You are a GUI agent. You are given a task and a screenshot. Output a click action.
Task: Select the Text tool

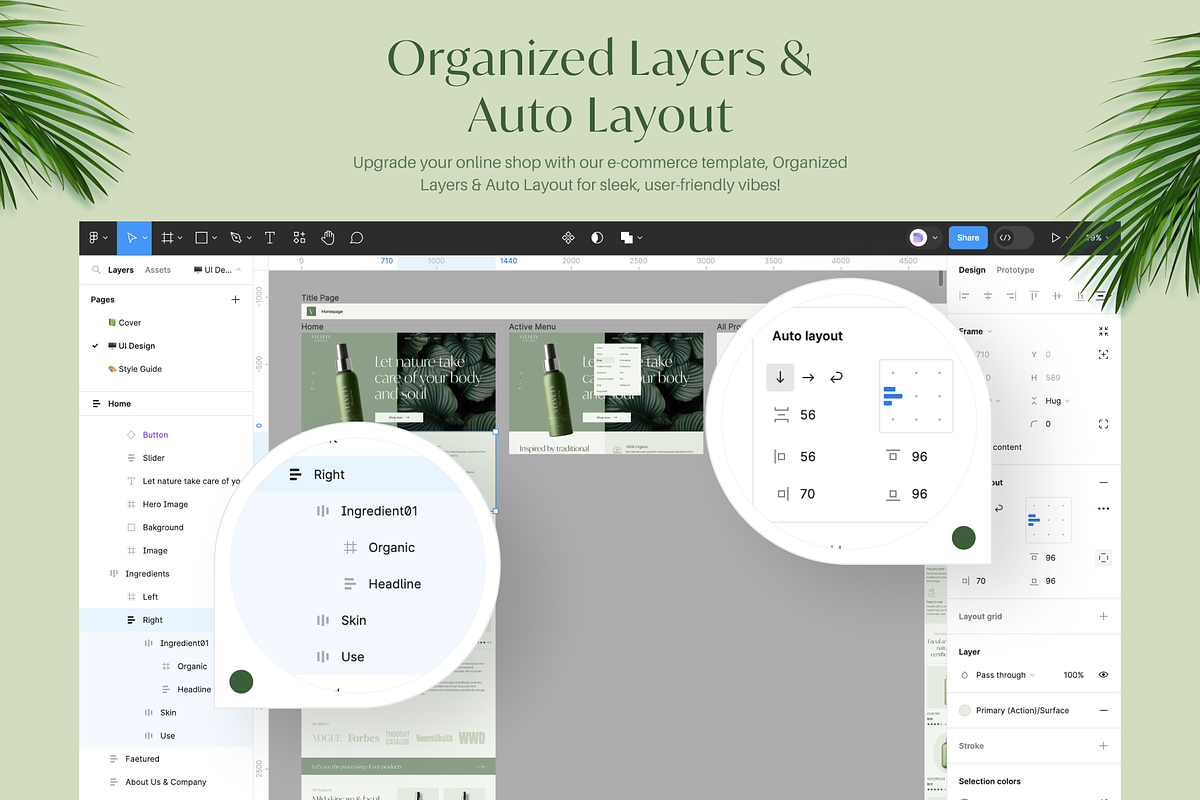[269, 238]
